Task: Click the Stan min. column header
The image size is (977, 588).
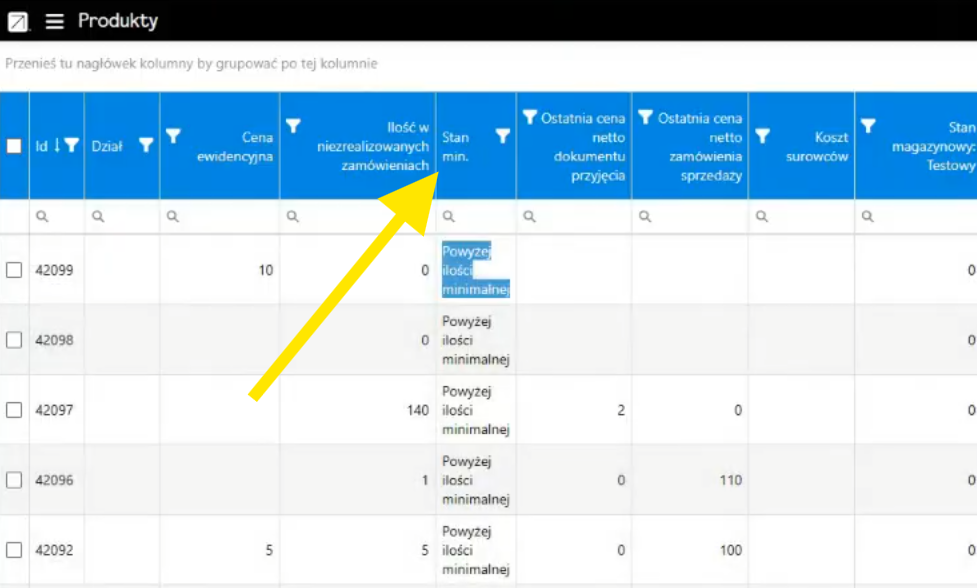Action: click(457, 146)
